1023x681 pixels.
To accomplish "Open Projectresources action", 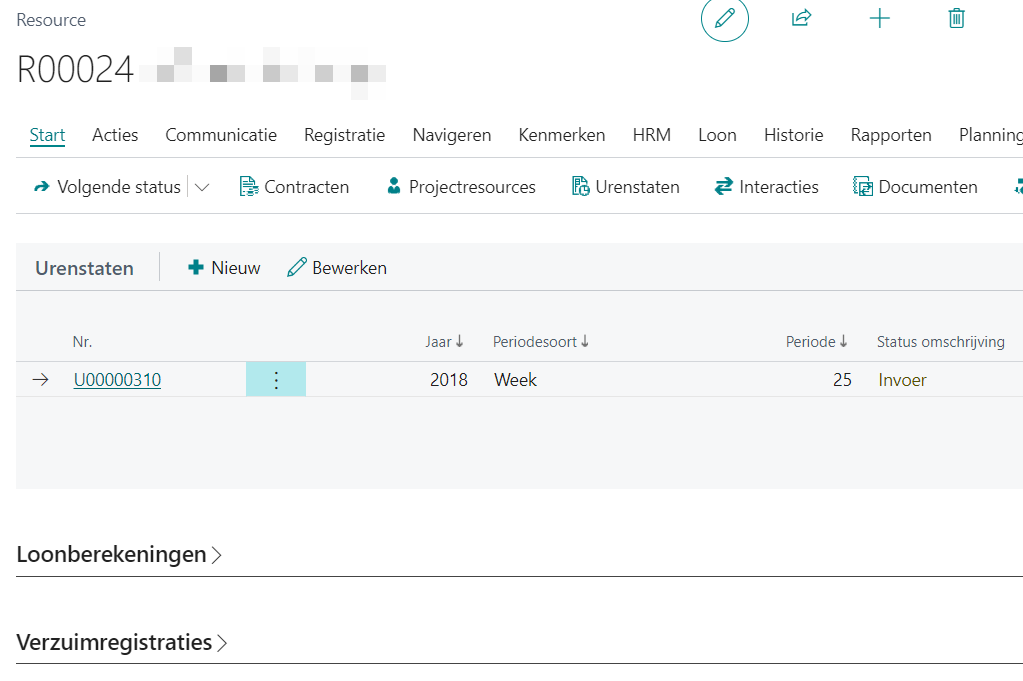I will (x=461, y=187).
